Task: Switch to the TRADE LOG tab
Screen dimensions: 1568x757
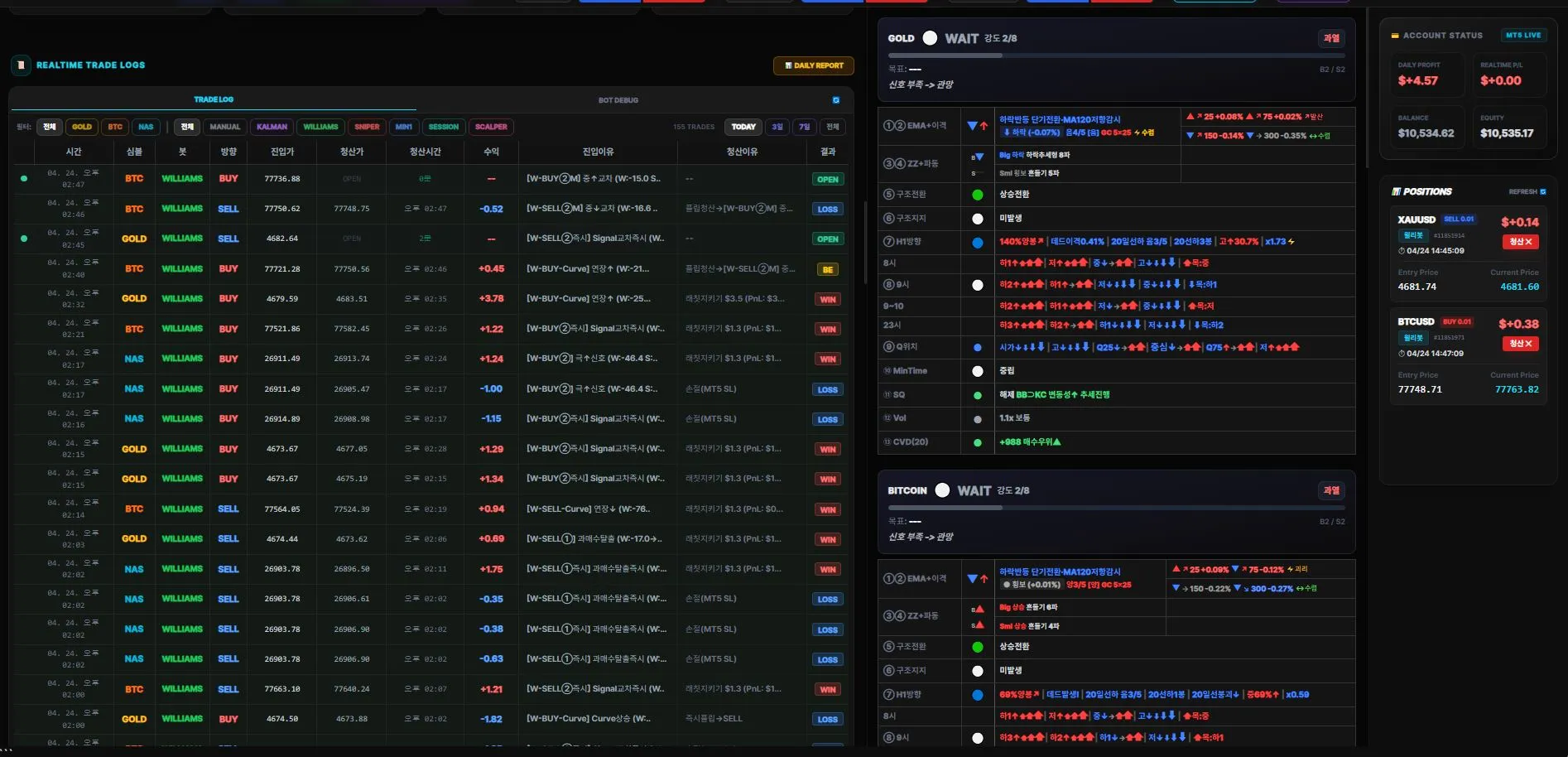Action: click(x=214, y=99)
